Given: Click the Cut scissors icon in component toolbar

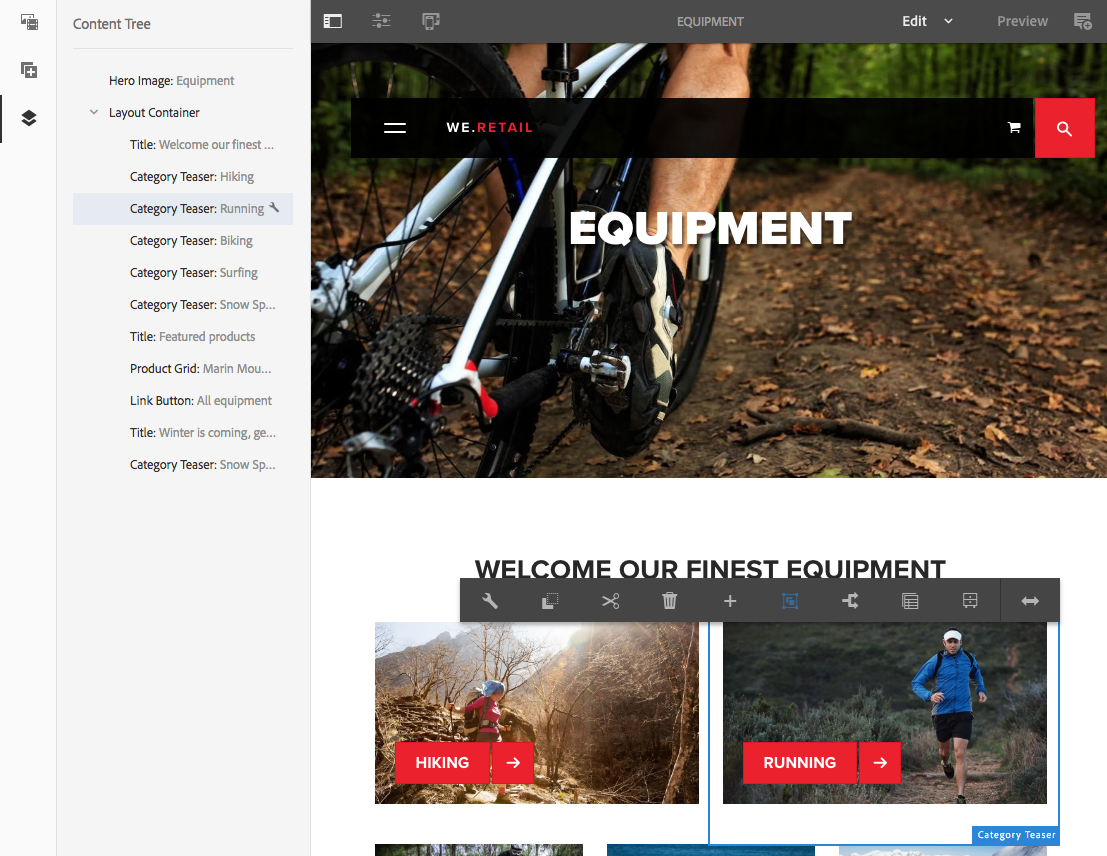Looking at the screenshot, I should 610,601.
